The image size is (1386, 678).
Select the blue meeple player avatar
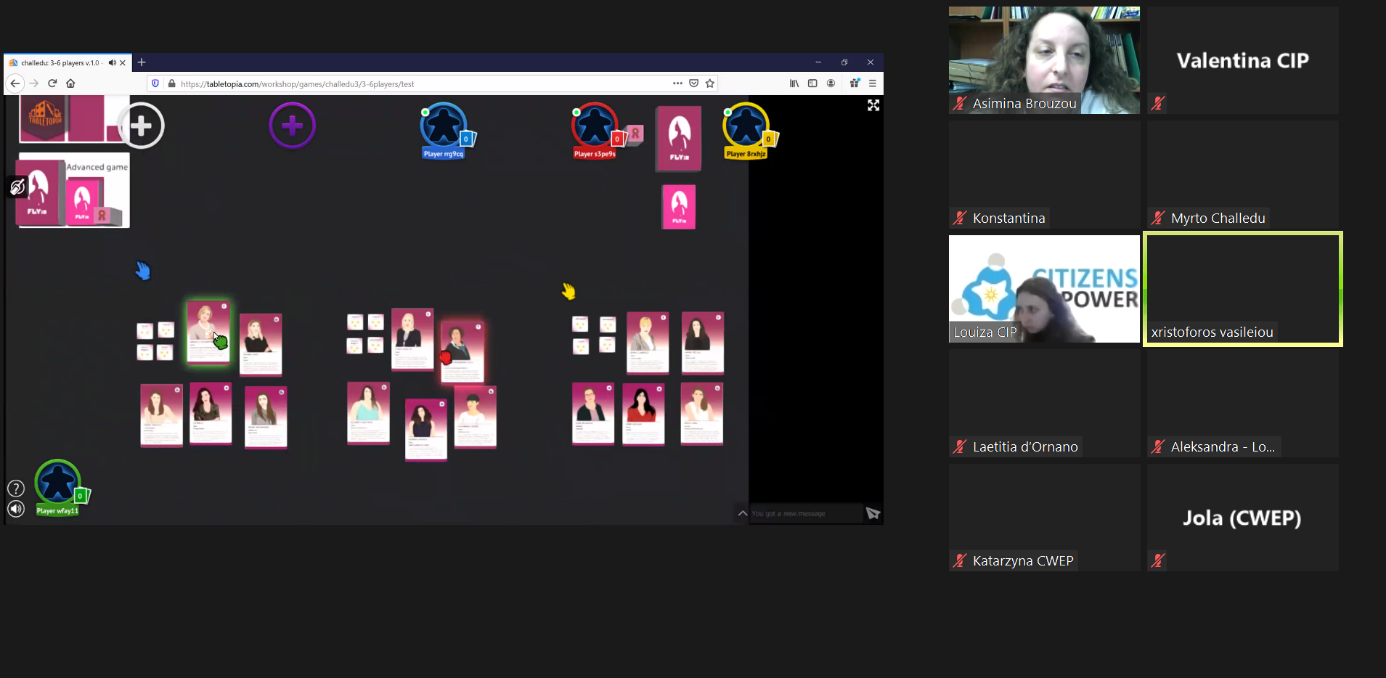click(442, 126)
